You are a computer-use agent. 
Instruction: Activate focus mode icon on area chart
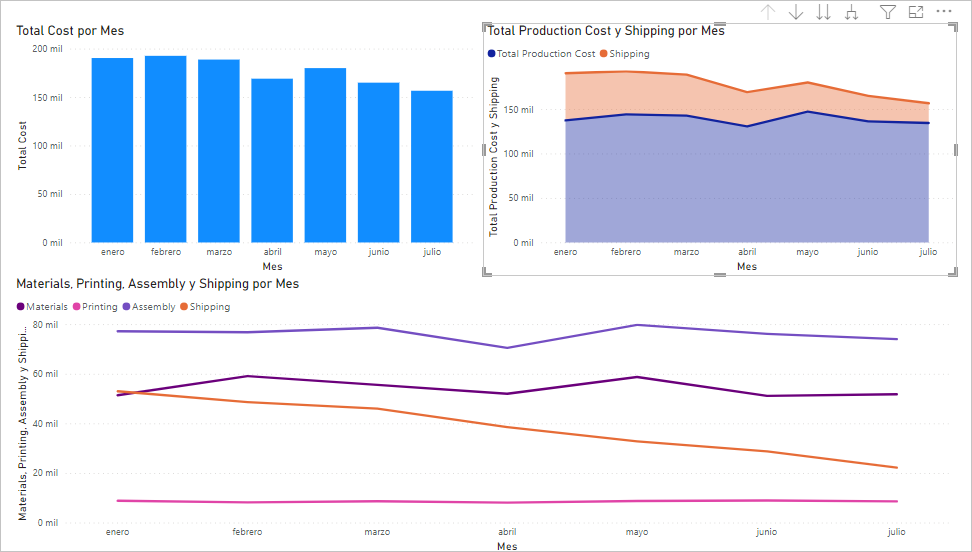916,12
